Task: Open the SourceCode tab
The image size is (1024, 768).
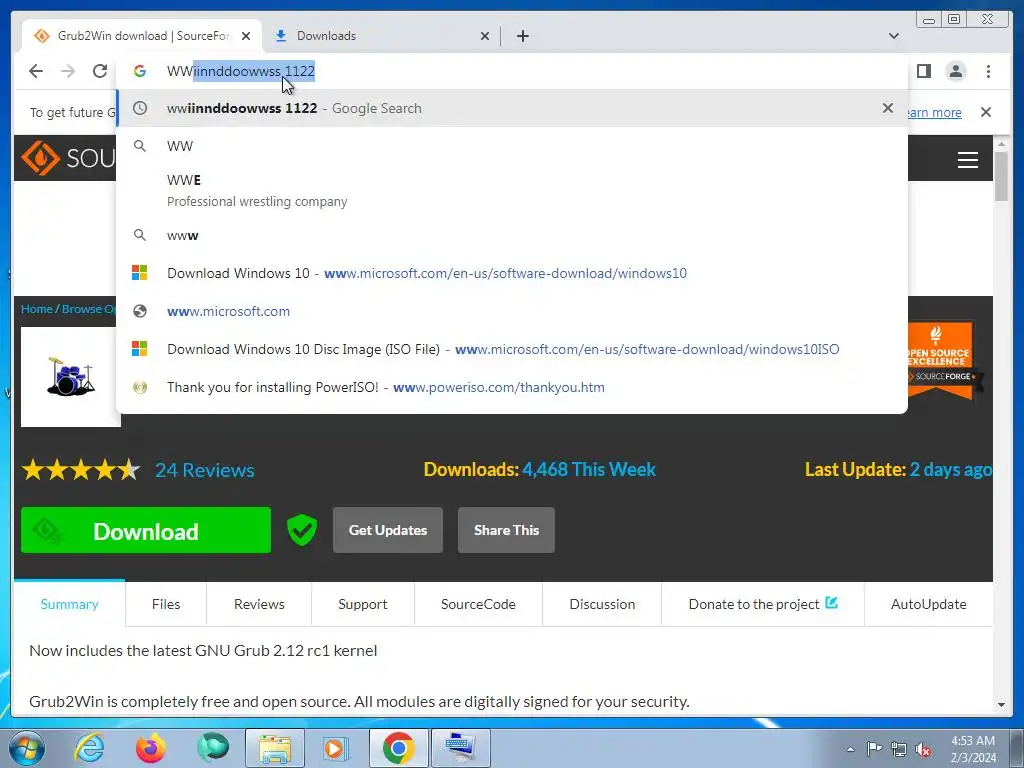Action: (x=478, y=604)
